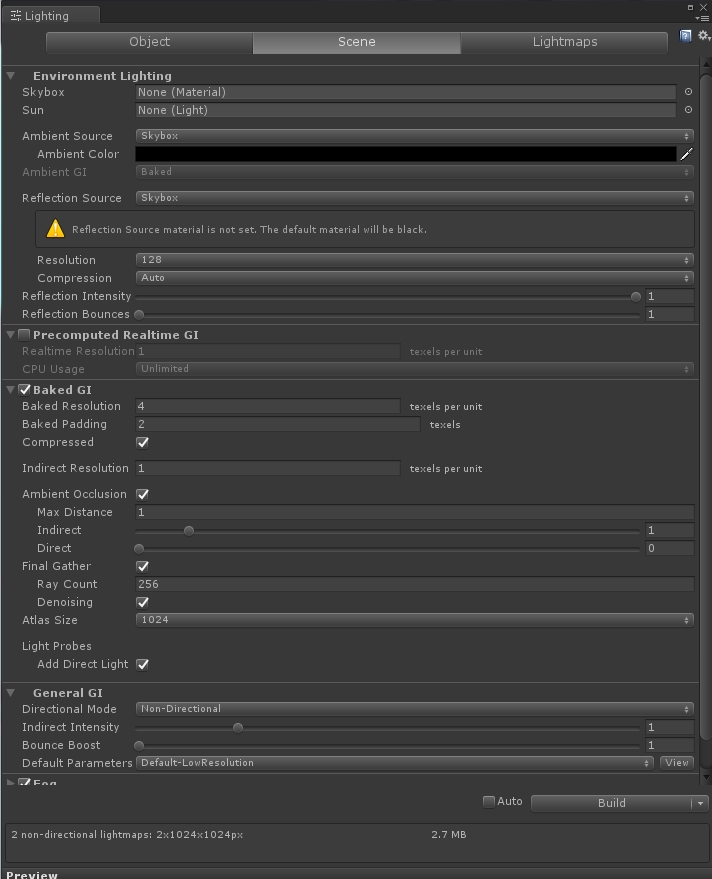Click the Bounce Boost slider handle
This screenshot has width=712, height=879.
(139, 746)
